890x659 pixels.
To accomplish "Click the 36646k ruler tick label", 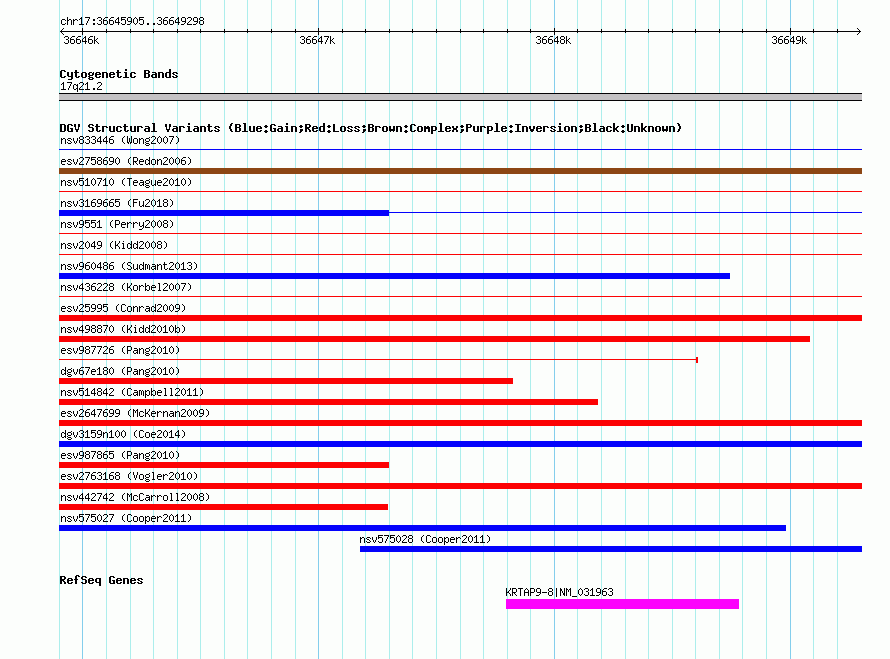I will (81, 40).
